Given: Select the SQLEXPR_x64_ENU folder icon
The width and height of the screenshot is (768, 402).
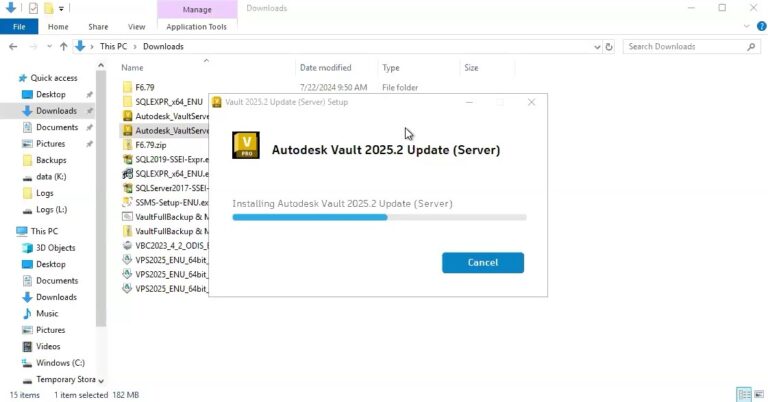Looking at the screenshot, I should tap(127, 102).
